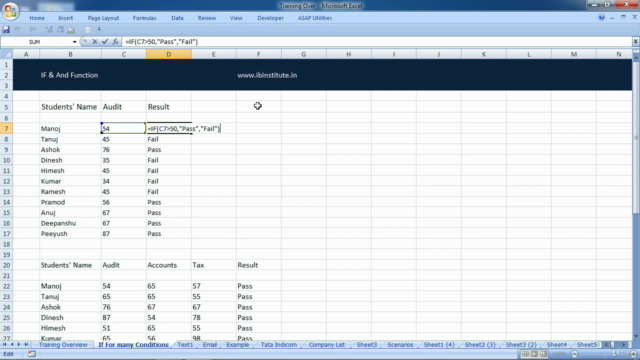This screenshot has width=640, height=360.
Task: Click the Name Box showing SUM
Action: tap(36, 42)
